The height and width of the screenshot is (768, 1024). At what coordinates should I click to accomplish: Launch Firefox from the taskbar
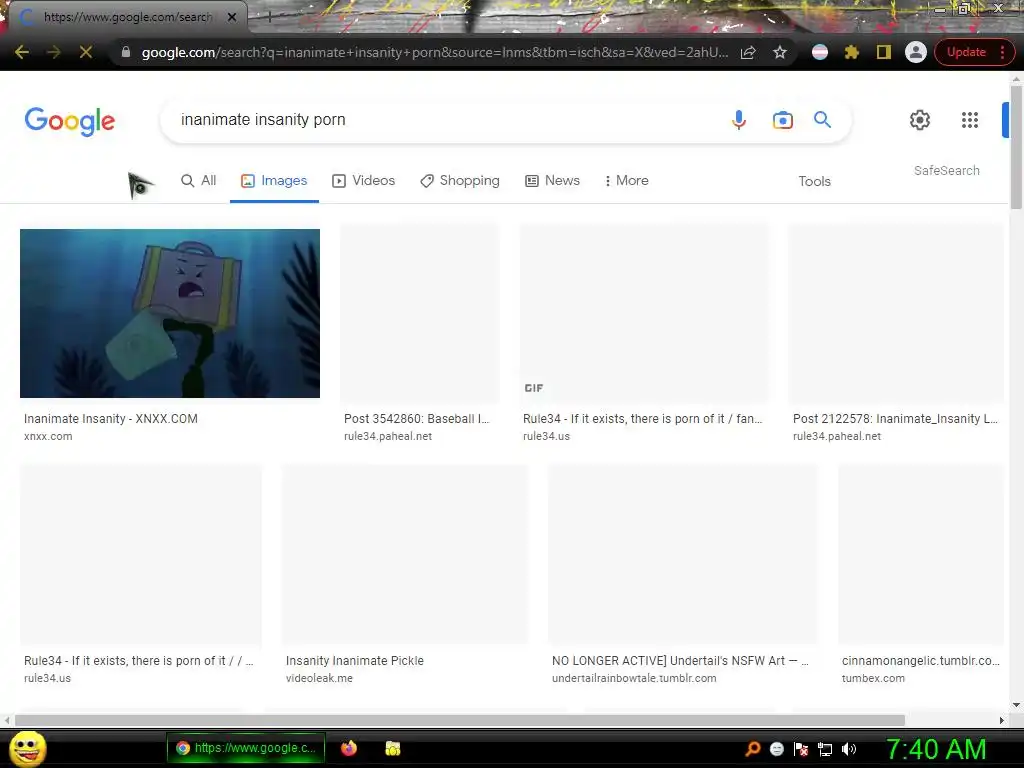(349, 748)
